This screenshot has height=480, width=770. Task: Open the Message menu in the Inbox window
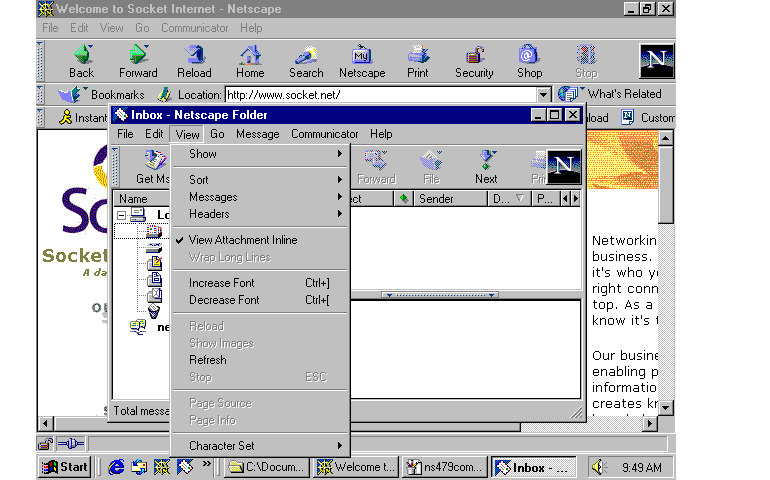(257, 134)
